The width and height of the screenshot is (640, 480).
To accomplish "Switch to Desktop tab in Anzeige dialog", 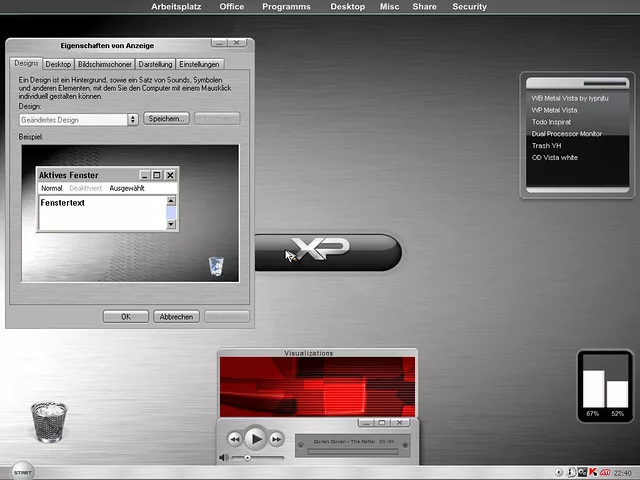I will [58, 64].
